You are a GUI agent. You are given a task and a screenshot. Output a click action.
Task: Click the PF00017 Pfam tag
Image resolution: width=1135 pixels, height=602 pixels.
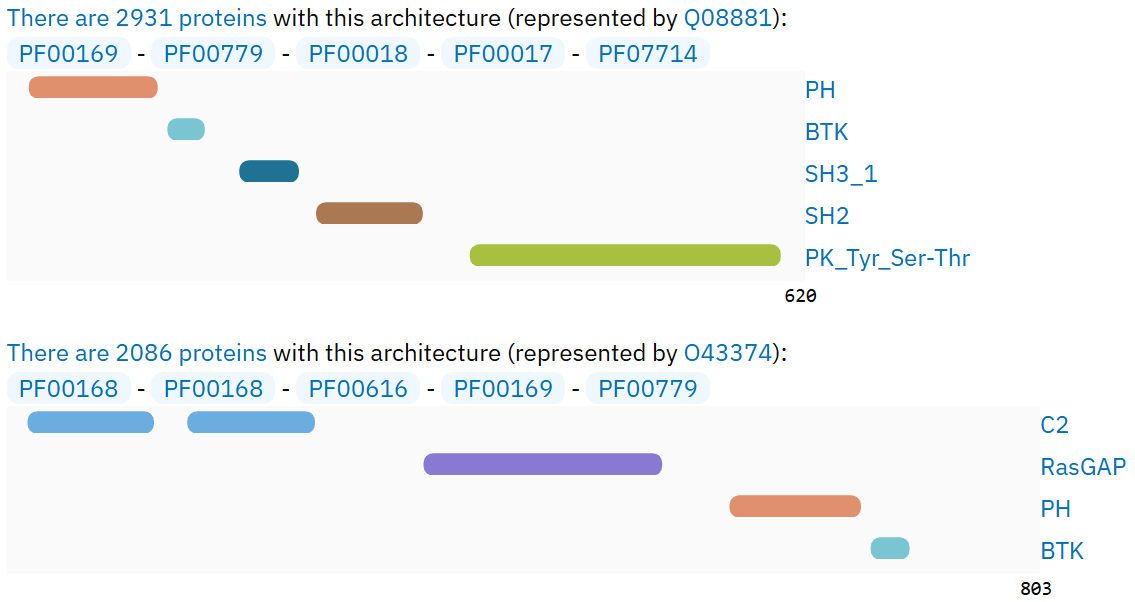click(x=503, y=54)
